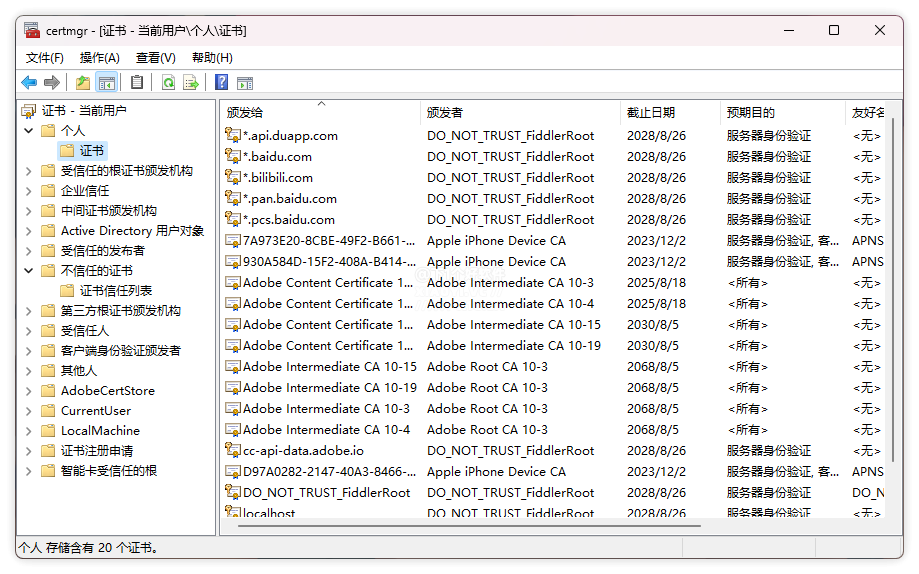
Task: Click the Back arrow toolbar icon
Action: point(29,83)
